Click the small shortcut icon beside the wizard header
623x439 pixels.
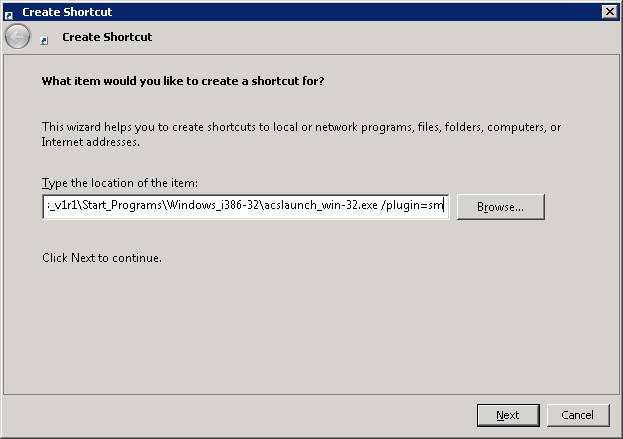[43, 40]
